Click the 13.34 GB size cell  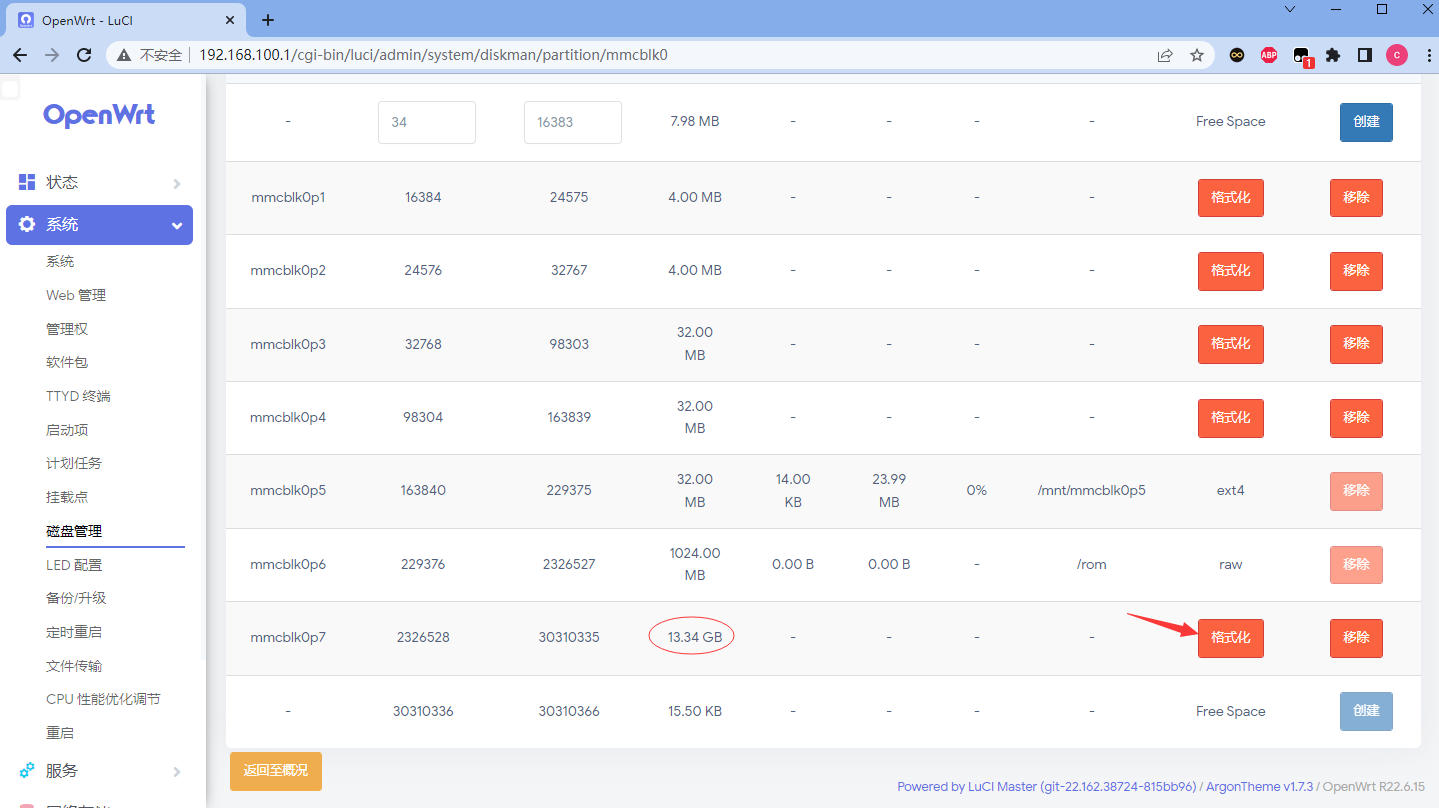(x=694, y=637)
